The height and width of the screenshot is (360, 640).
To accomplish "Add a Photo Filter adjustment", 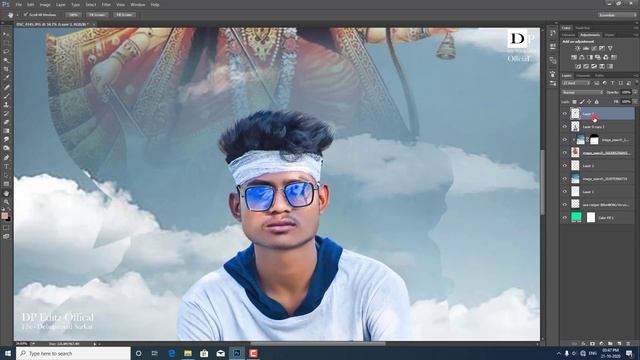I will 598,58.
